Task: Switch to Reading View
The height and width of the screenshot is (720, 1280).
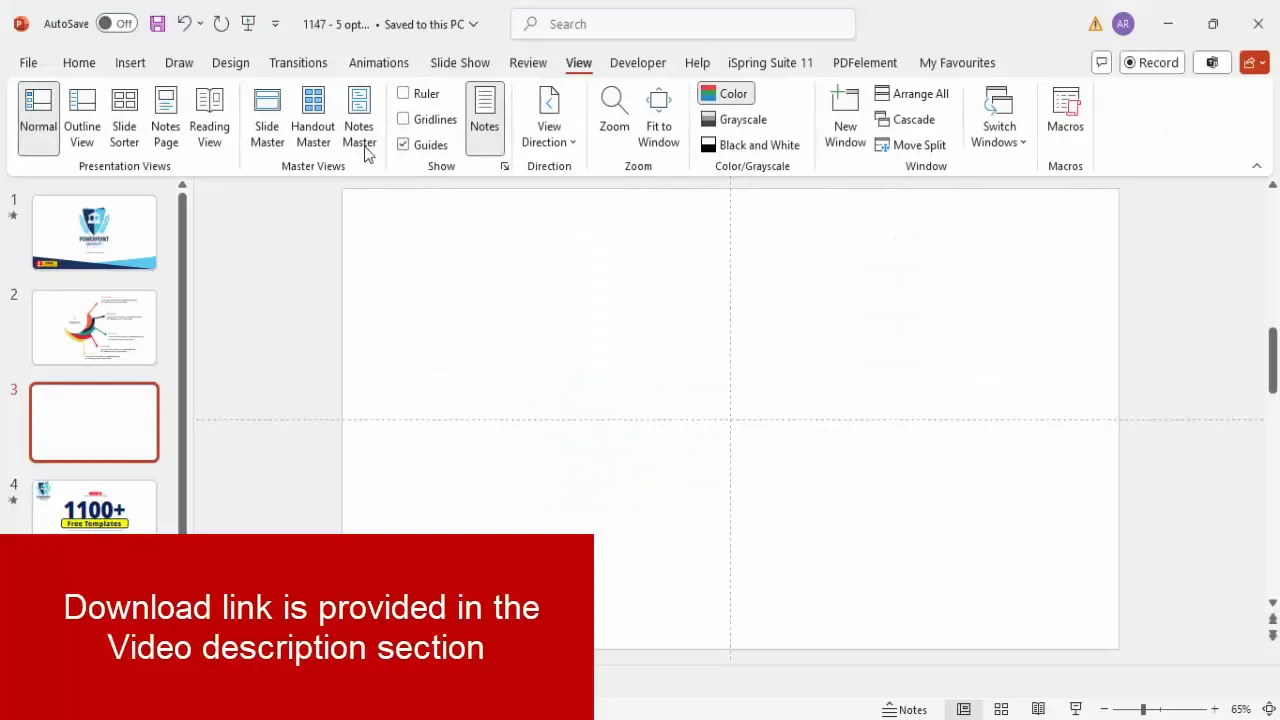Action: tap(209, 118)
